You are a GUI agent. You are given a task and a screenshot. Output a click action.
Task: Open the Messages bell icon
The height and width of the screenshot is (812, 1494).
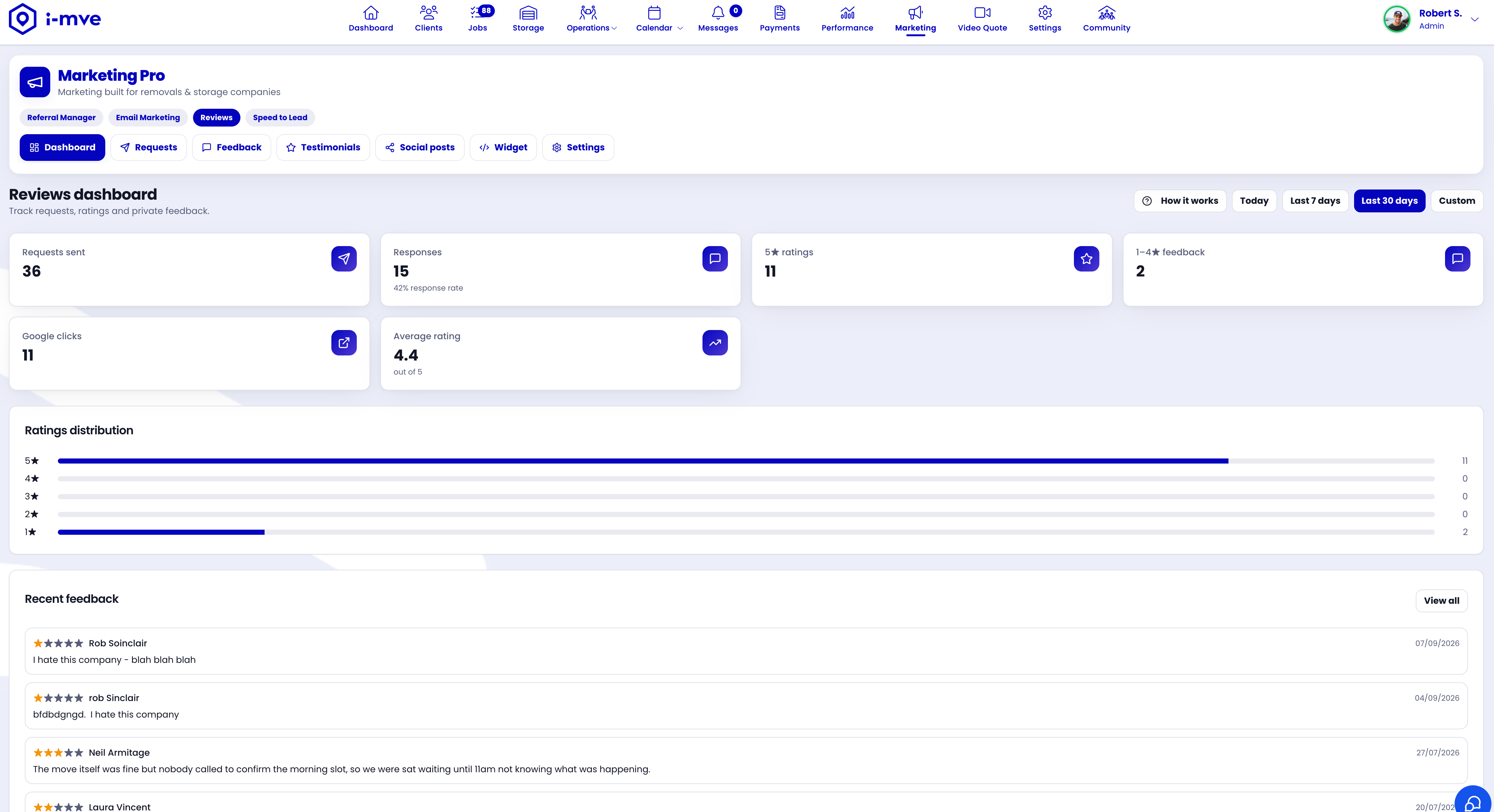[717, 13]
